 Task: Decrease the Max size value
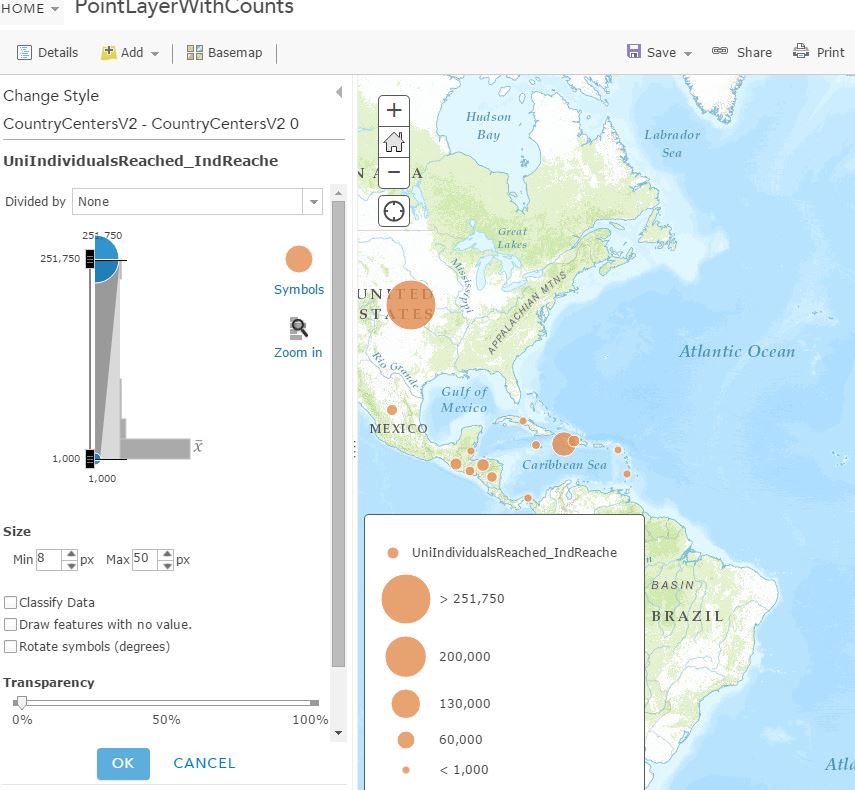167,565
